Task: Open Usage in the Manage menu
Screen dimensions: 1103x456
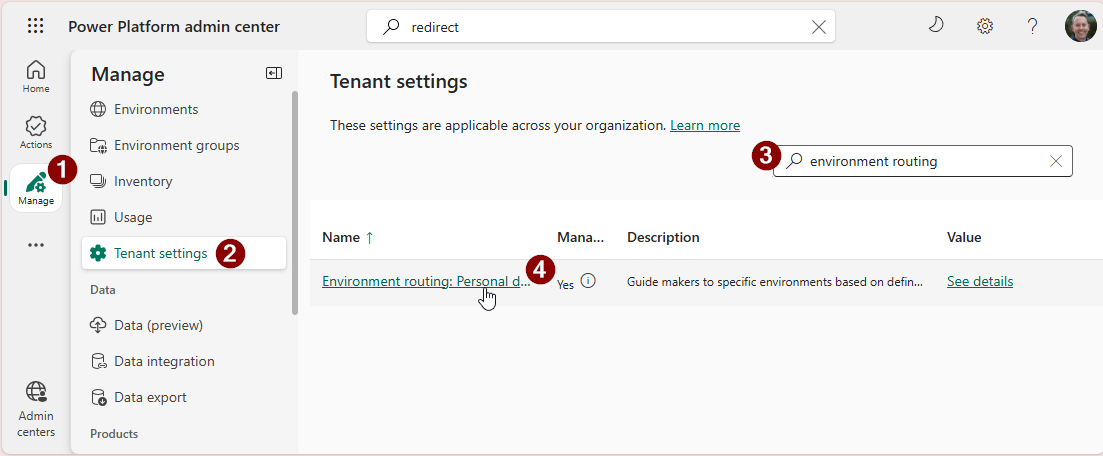Action: pos(133,217)
